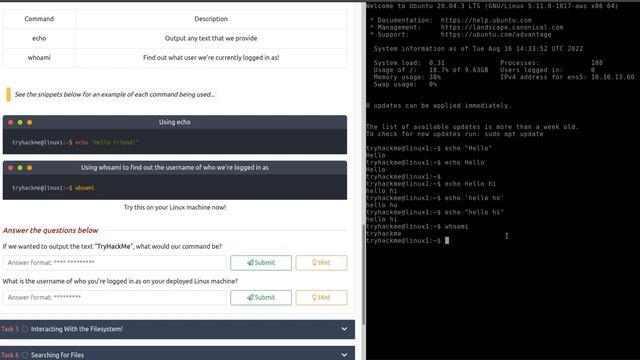Viewport: 640px width, 360px height.
Task: Click the green dot in Using whoami snippet
Action: (20, 167)
